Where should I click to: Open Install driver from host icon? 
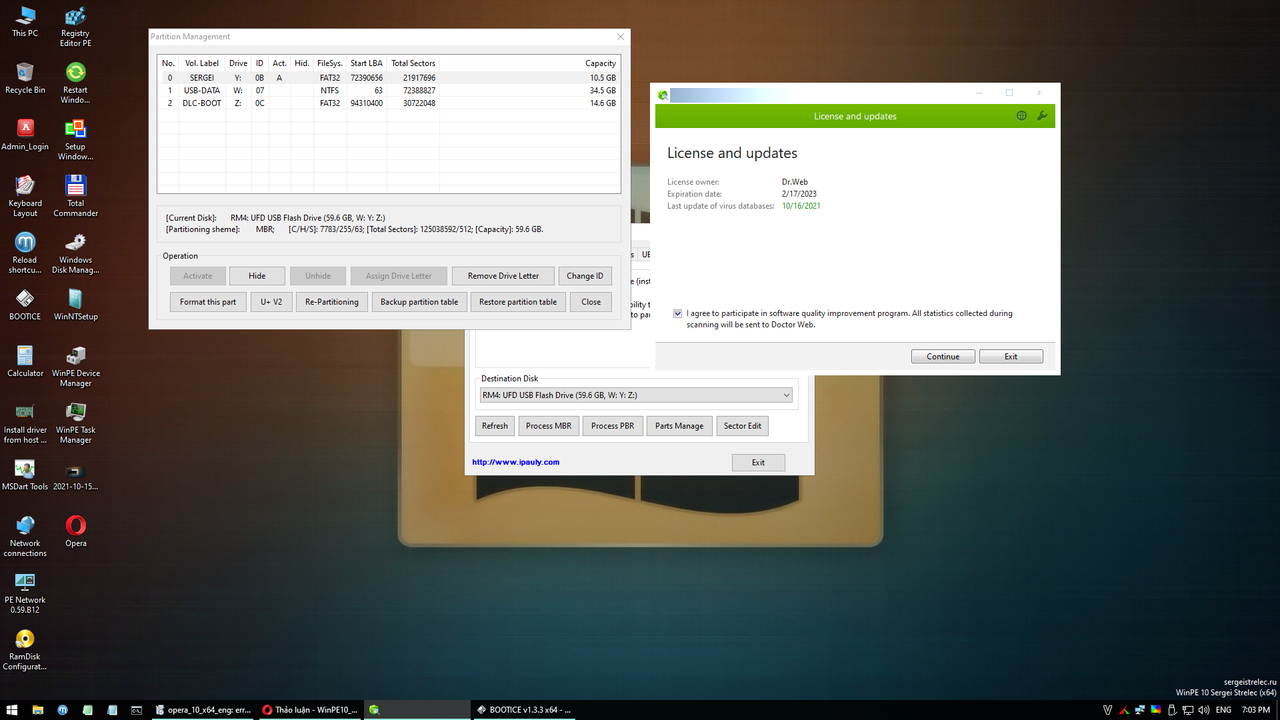pos(25,424)
